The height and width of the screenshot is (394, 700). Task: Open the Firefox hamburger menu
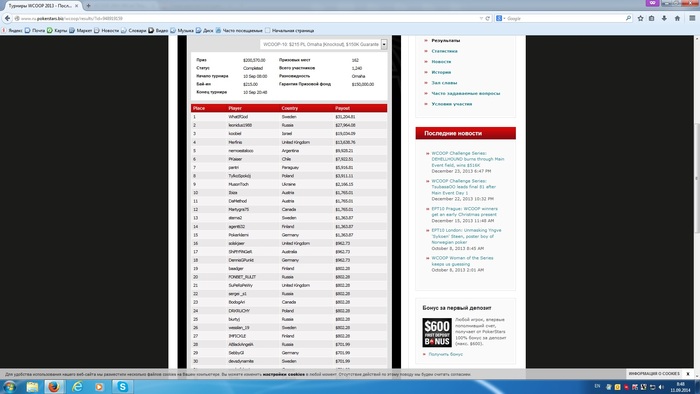(692, 18)
